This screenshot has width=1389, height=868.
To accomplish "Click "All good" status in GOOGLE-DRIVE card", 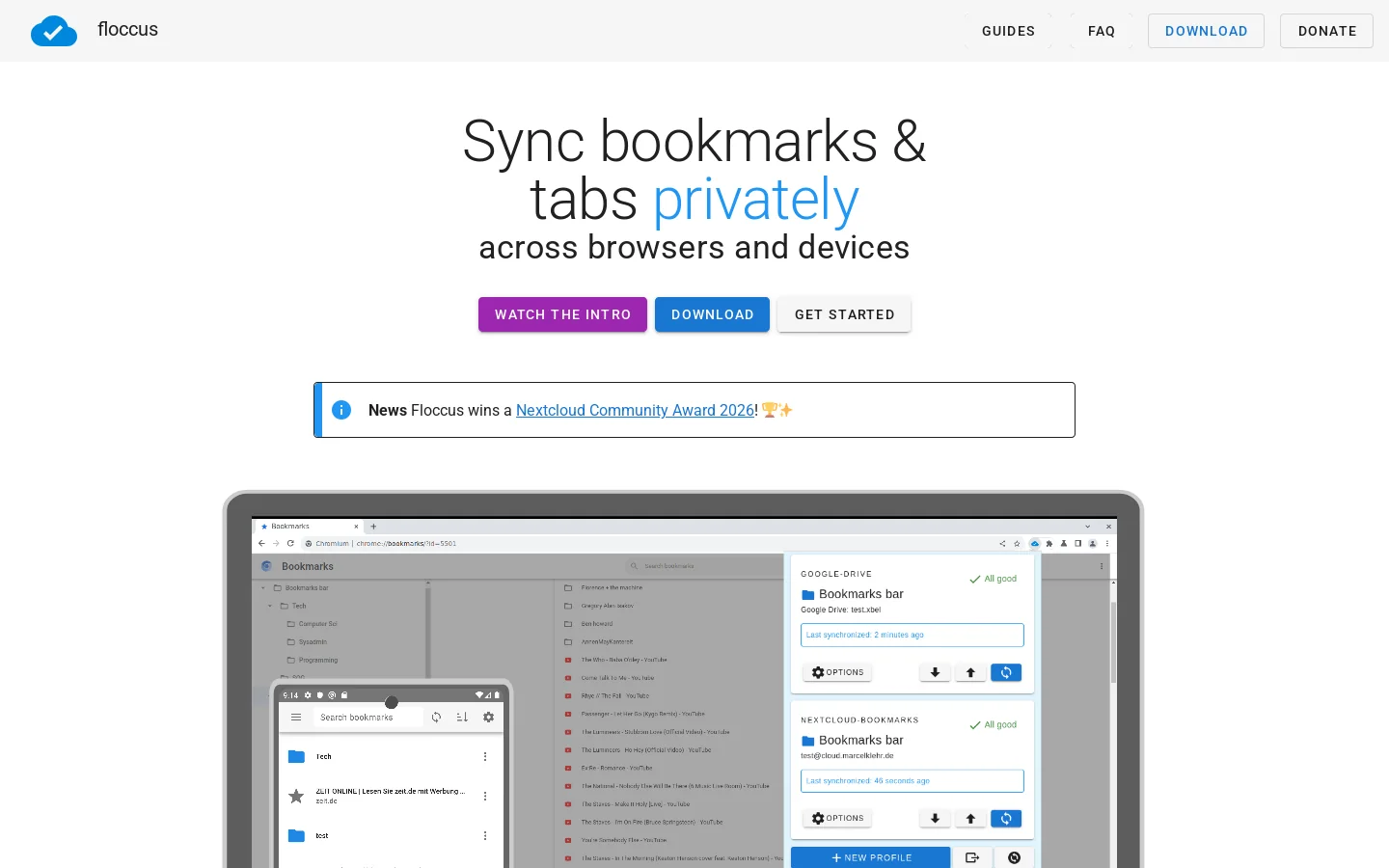I will coord(994,579).
